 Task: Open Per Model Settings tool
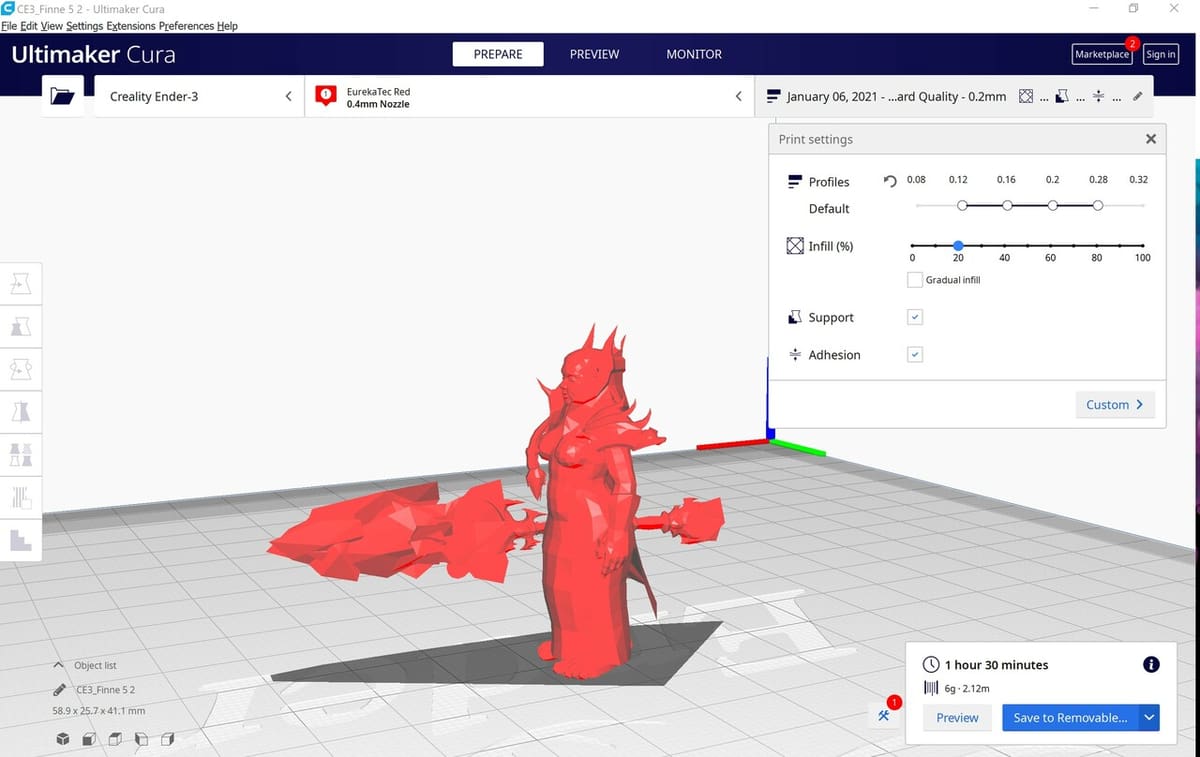point(21,454)
